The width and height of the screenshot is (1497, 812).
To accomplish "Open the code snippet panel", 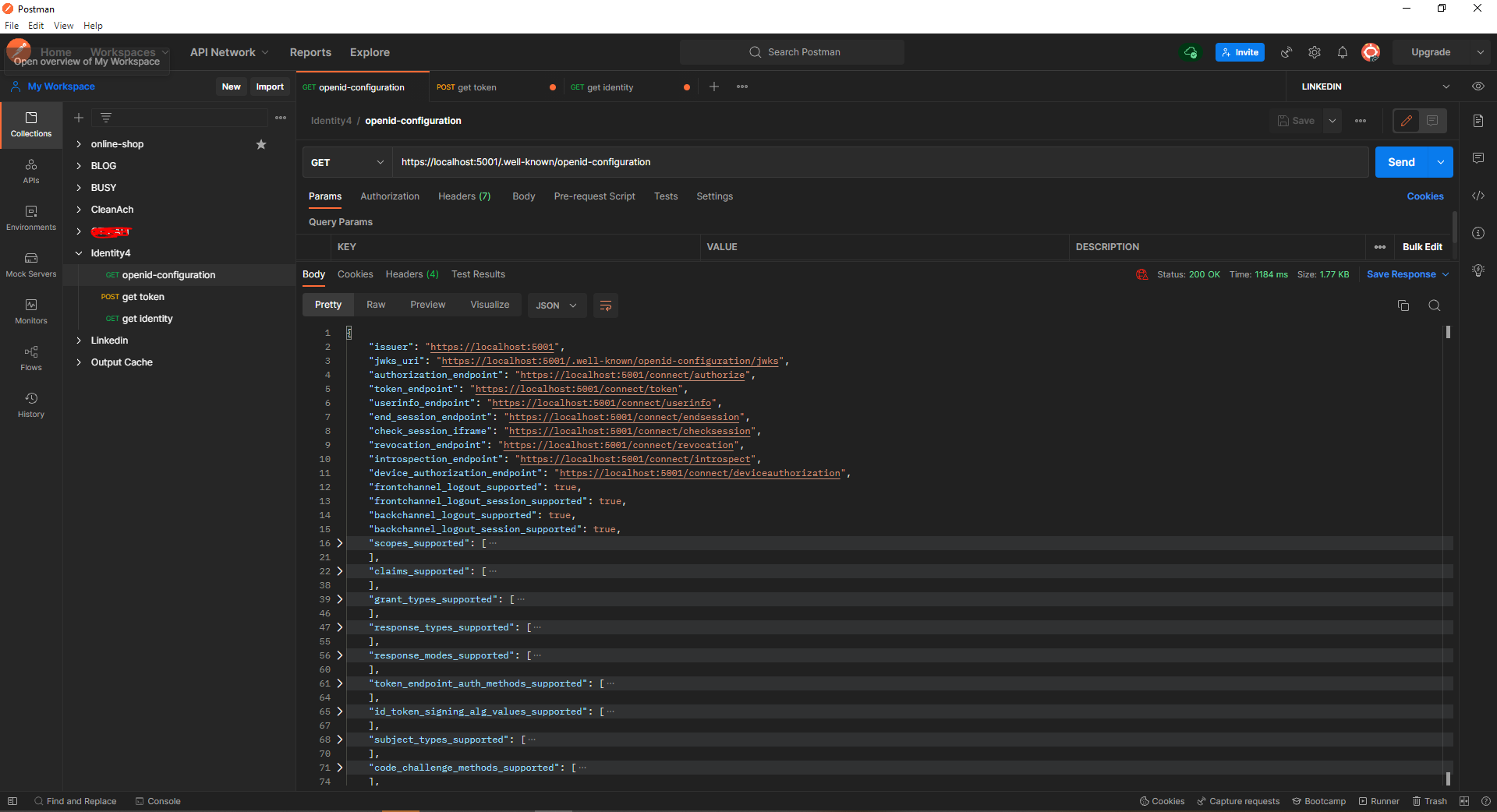I will (x=1478, y=196).
